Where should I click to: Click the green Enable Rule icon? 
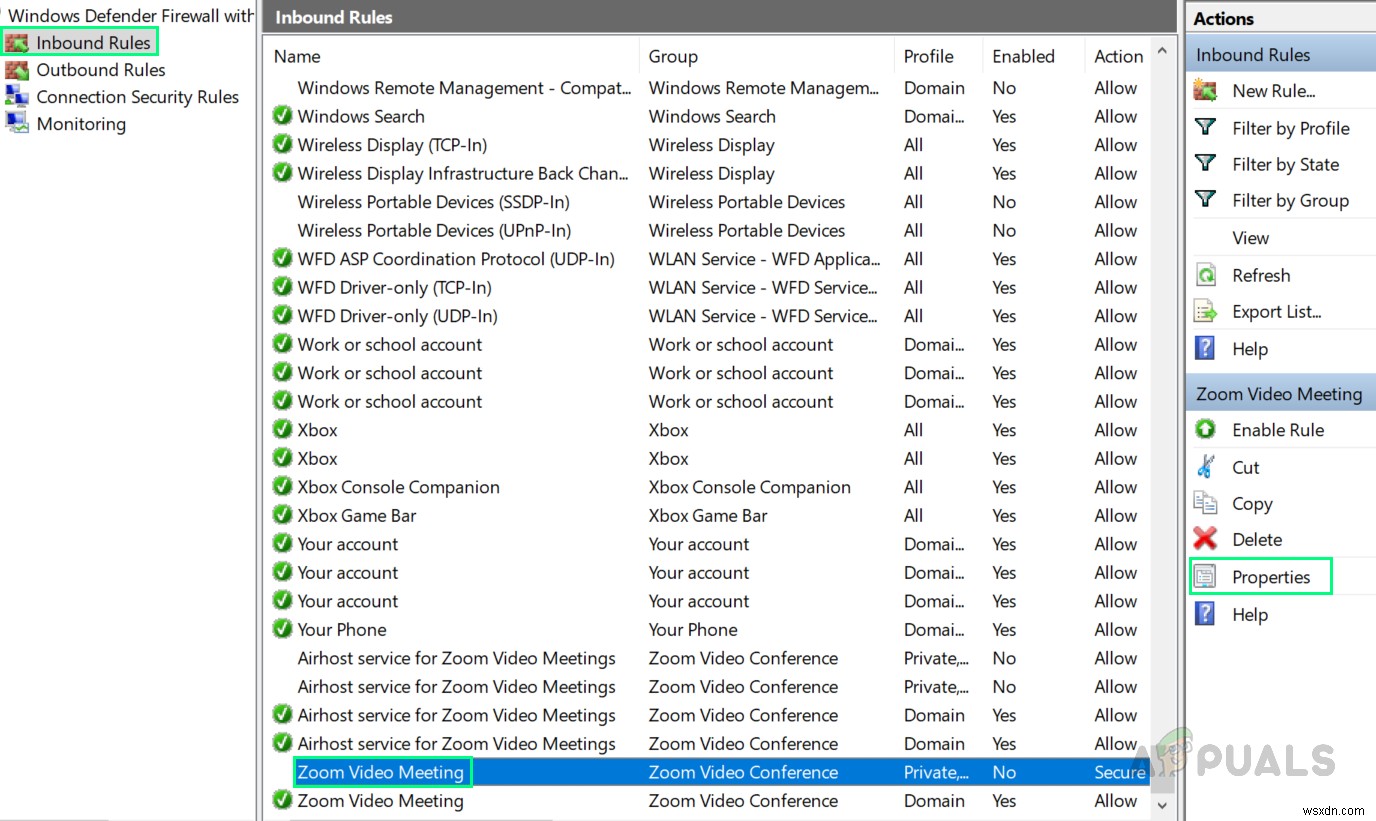1206,429
